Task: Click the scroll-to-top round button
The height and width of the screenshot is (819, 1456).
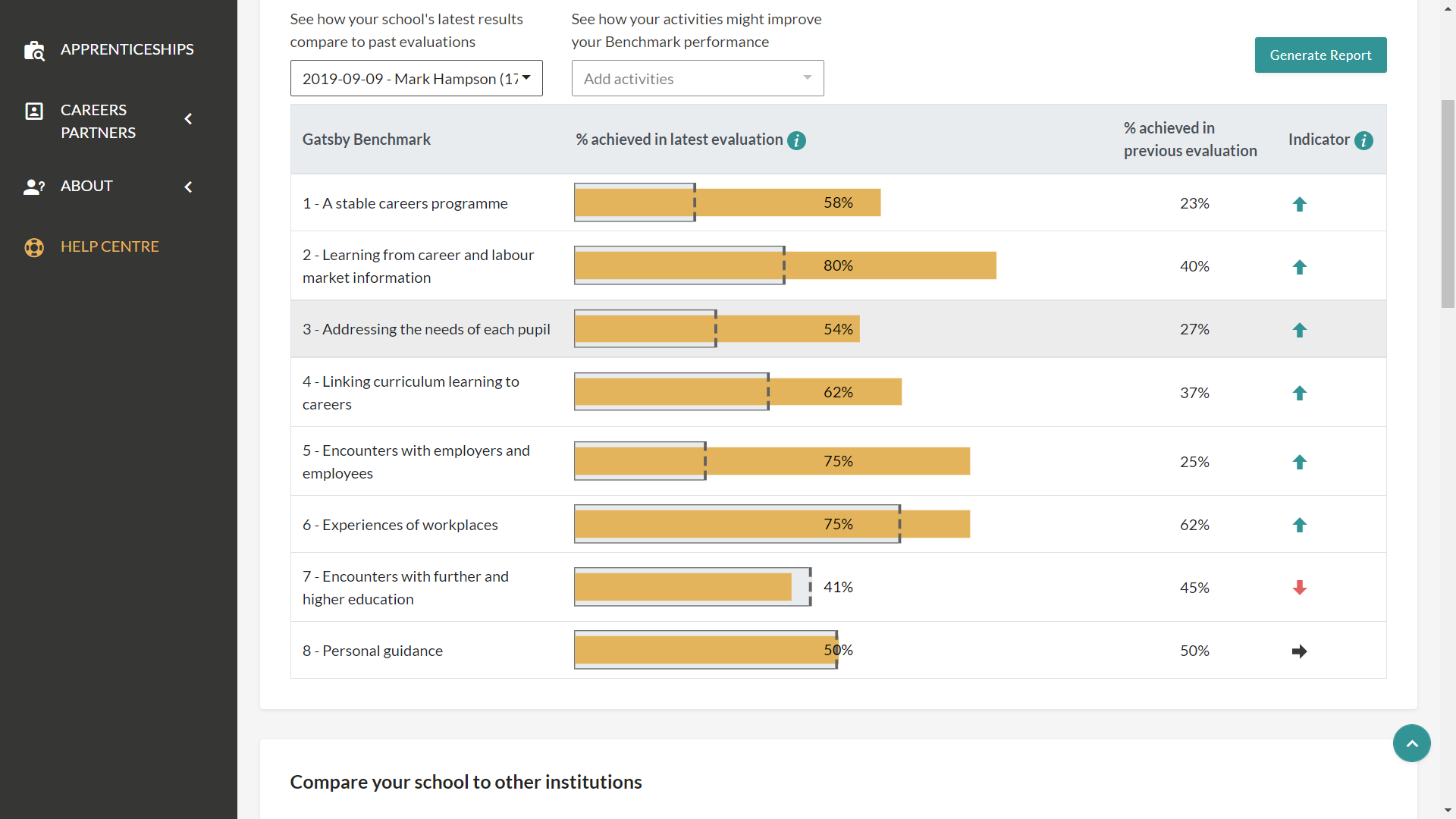Action: click(x=1411, y=743)
